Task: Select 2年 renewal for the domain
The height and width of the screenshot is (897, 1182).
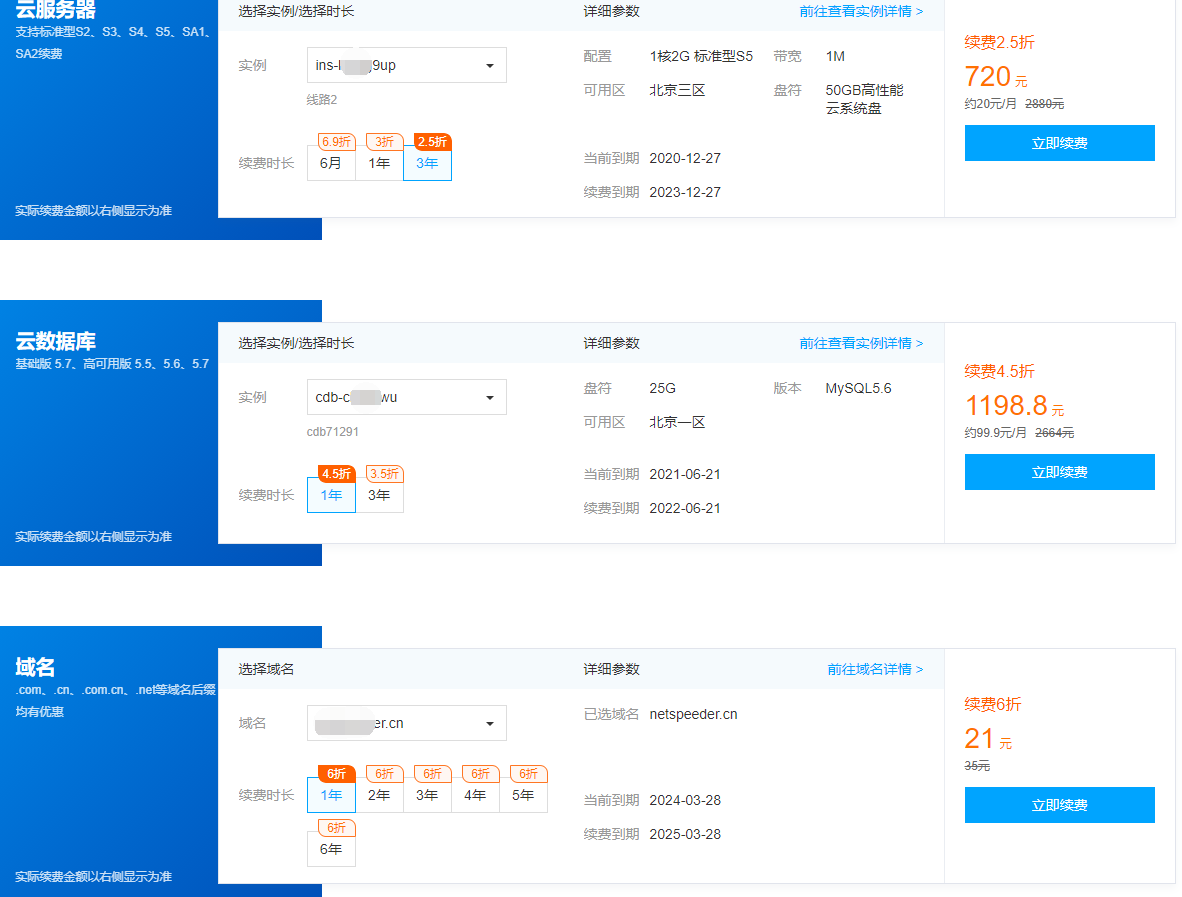Action: coord(379,795)
